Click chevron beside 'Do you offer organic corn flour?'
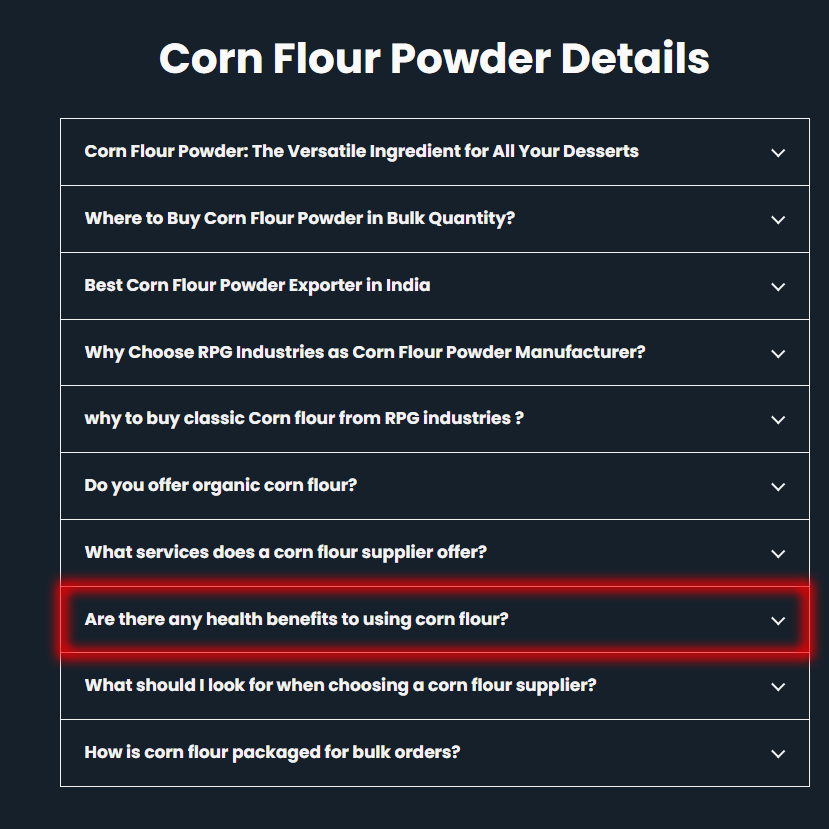Screen dimensions: 829x829 pyautogui.click(x=778, y=487)
